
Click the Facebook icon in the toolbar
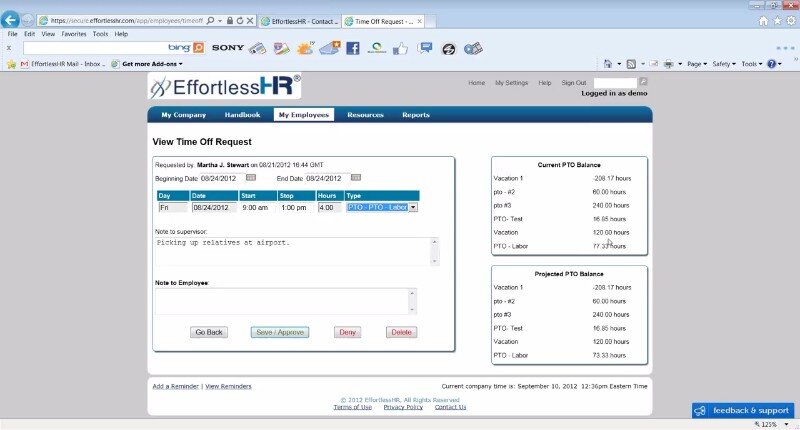tap(353, 47)
